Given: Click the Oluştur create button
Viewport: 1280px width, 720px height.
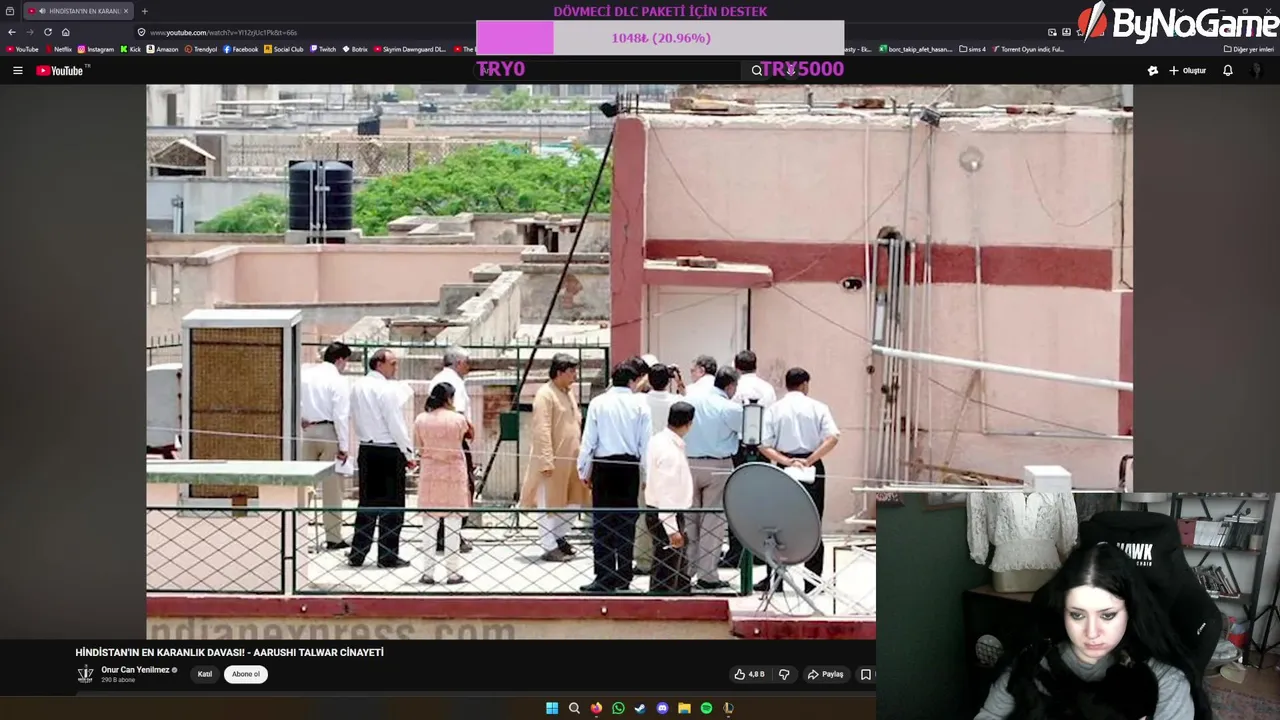Looking at the screenshot, I should click(1188, 71).
